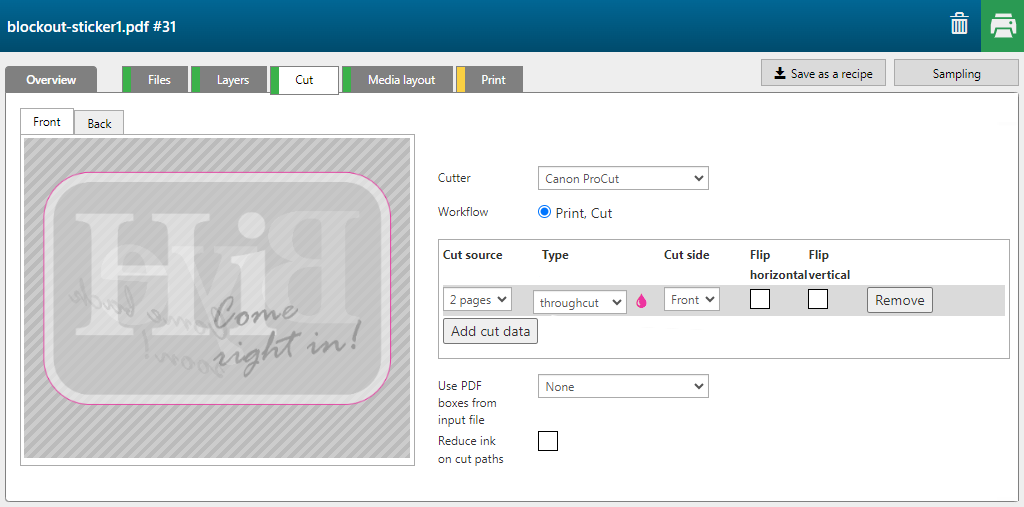Switch to the Overview tab
Image resolution: width=1024 pixels, height=507 pixels.
click(x=51, y=80)
